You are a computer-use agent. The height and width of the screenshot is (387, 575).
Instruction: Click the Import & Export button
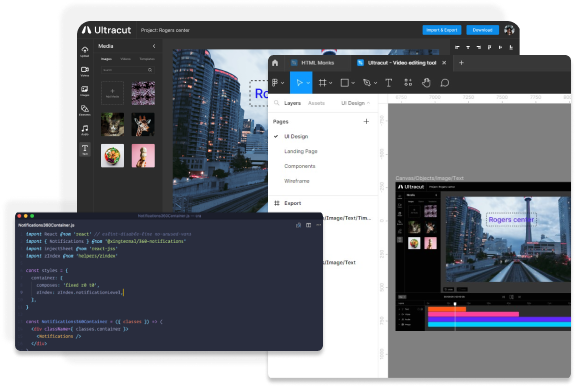click(442, 30)
